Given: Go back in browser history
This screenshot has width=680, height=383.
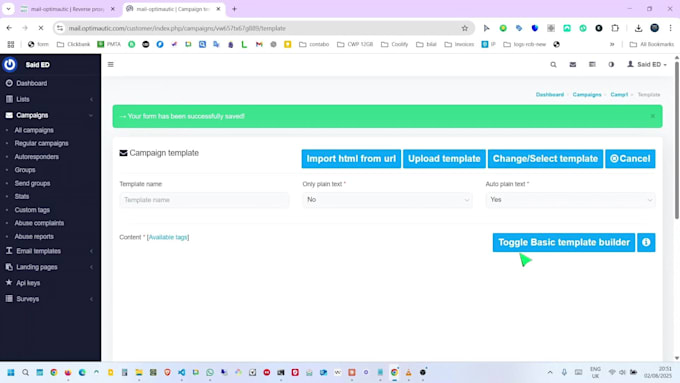Looking at the screenshot, I should coord(9,28).
